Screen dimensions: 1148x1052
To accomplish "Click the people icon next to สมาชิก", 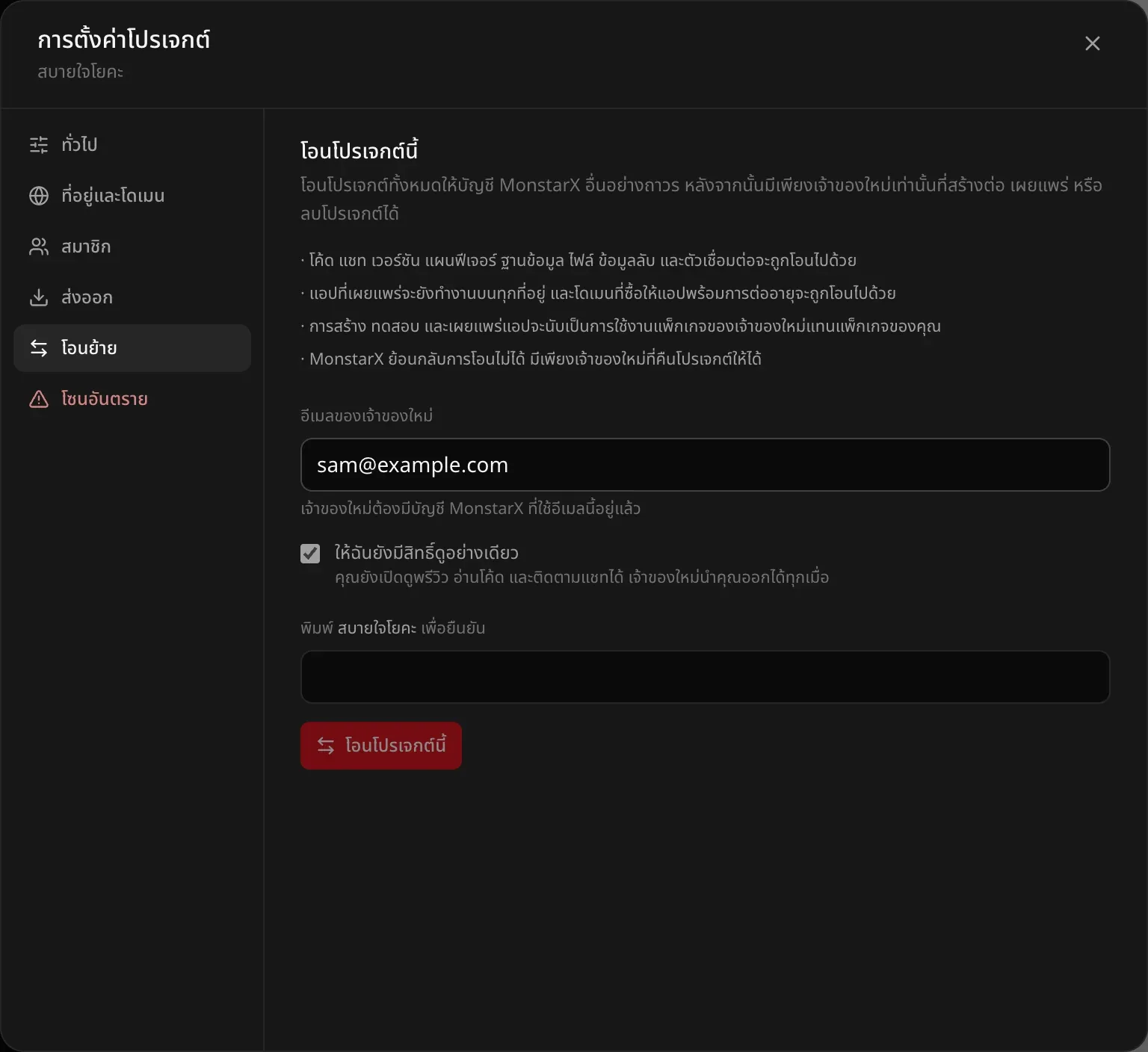I will pyautogui.click(x=39, y=247).
